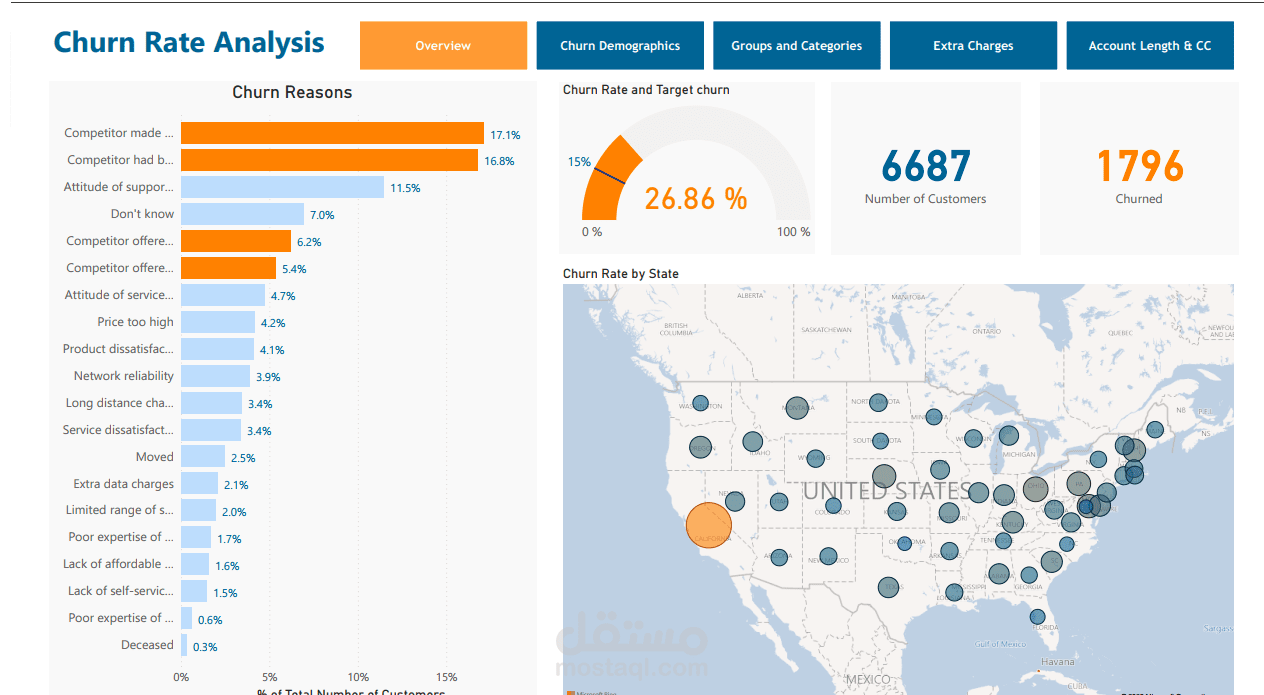Click the Price too high bar

coord(218,322)
